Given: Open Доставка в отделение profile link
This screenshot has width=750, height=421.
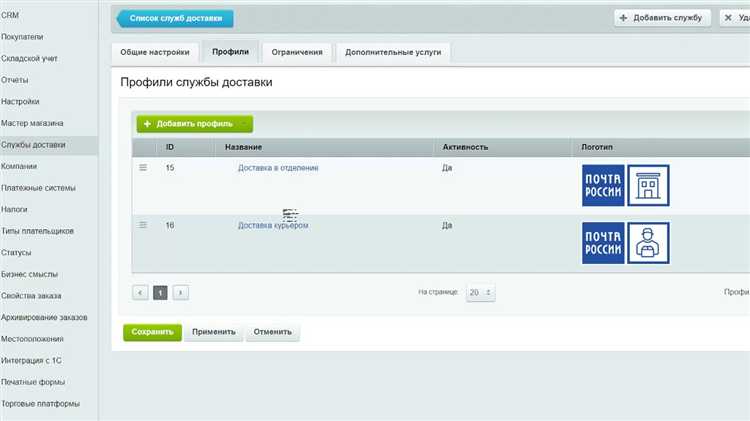Looking at the screenshot, I should [x=278, y=168].
